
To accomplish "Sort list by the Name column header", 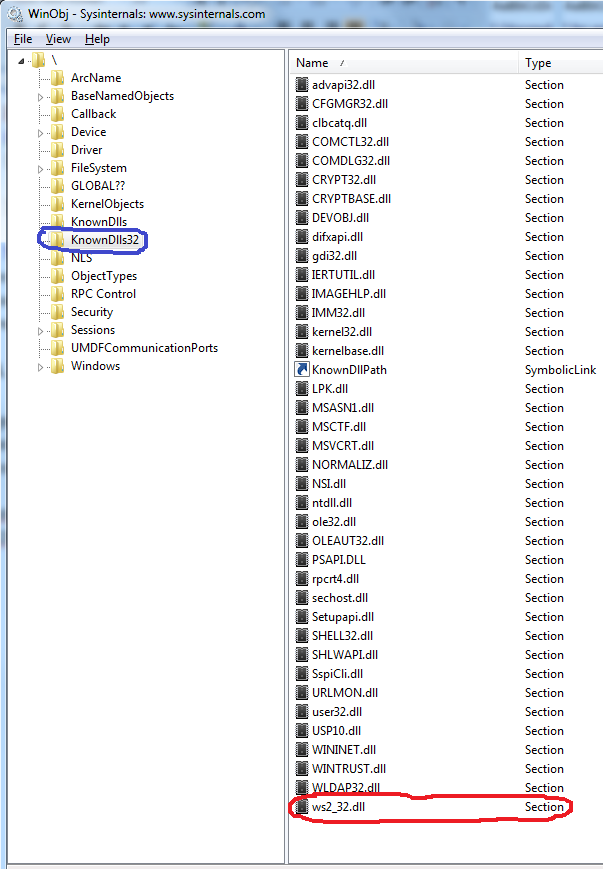I will (x=404, y=63).
